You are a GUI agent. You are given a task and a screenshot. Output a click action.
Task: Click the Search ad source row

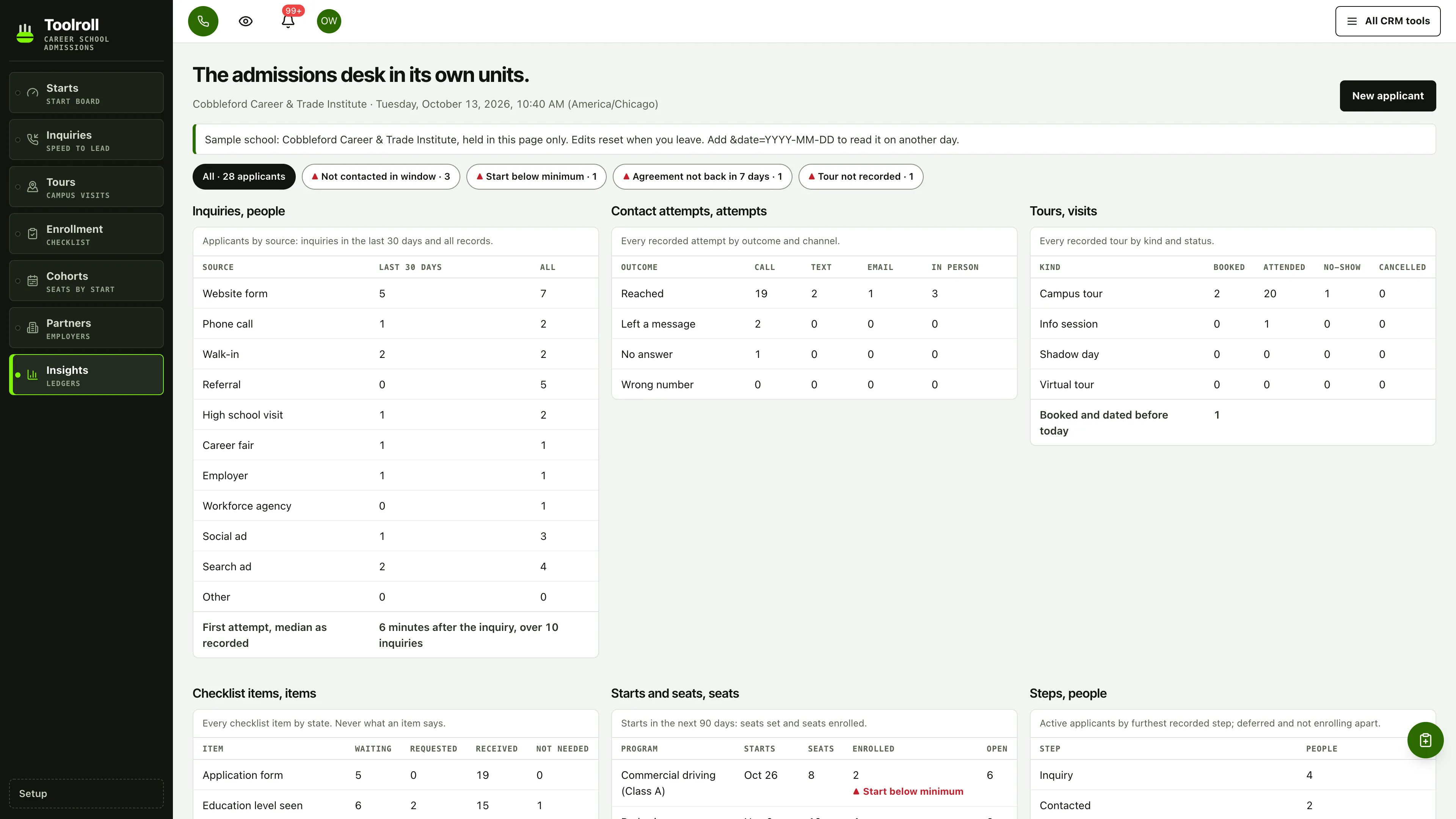(395, 566)
